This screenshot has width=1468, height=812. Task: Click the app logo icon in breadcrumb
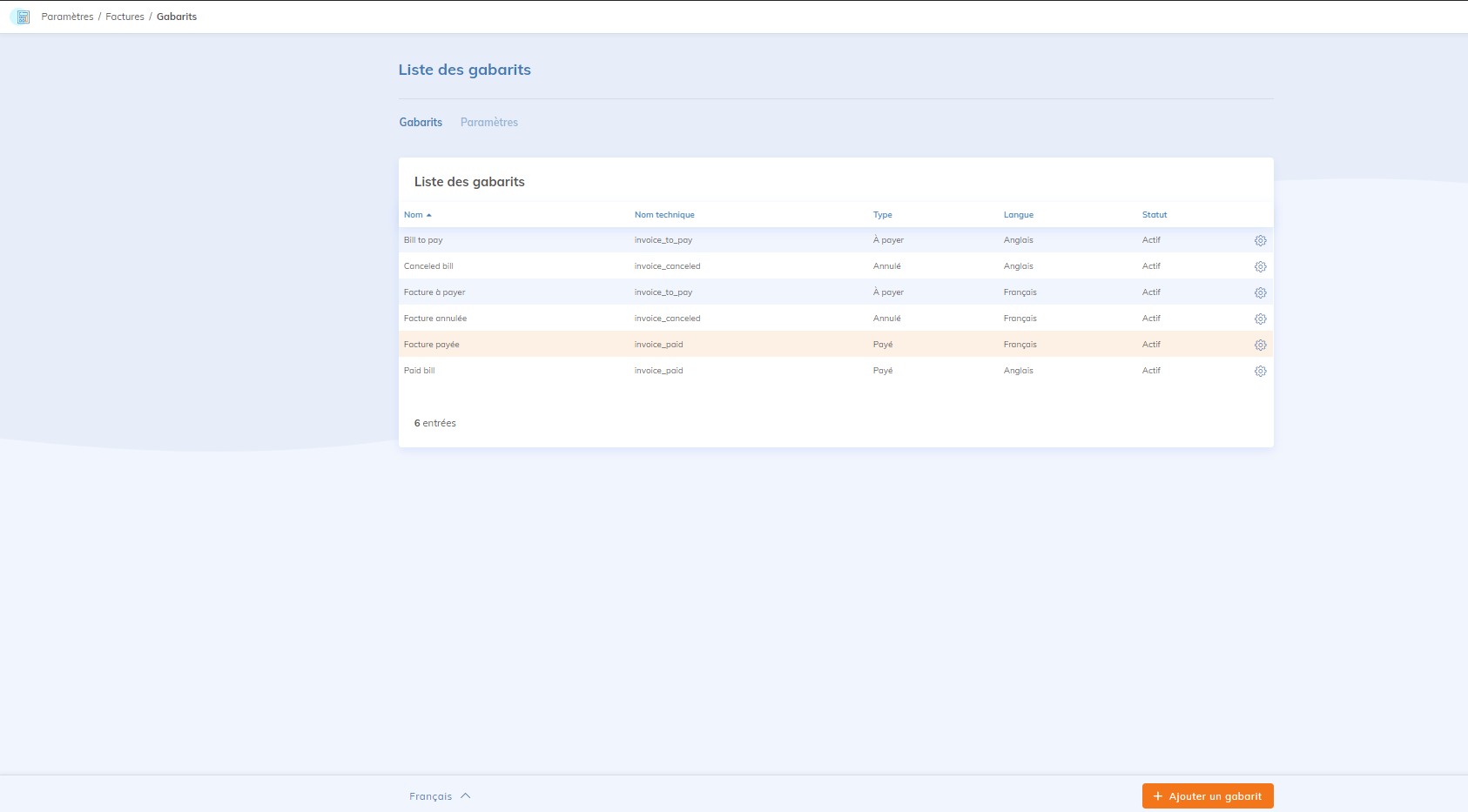(x=23, y=17)
